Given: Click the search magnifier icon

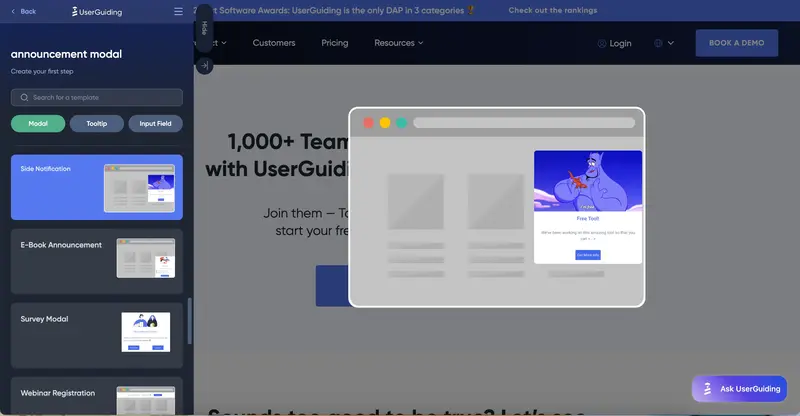Looking at the screenshot, I should (24, 97).
